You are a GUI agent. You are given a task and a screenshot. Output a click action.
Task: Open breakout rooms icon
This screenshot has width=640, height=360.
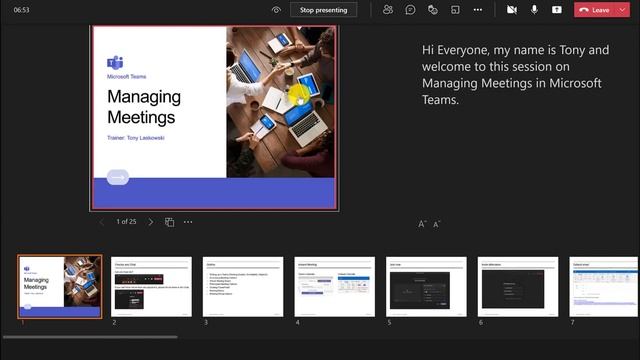click(455, 10)
